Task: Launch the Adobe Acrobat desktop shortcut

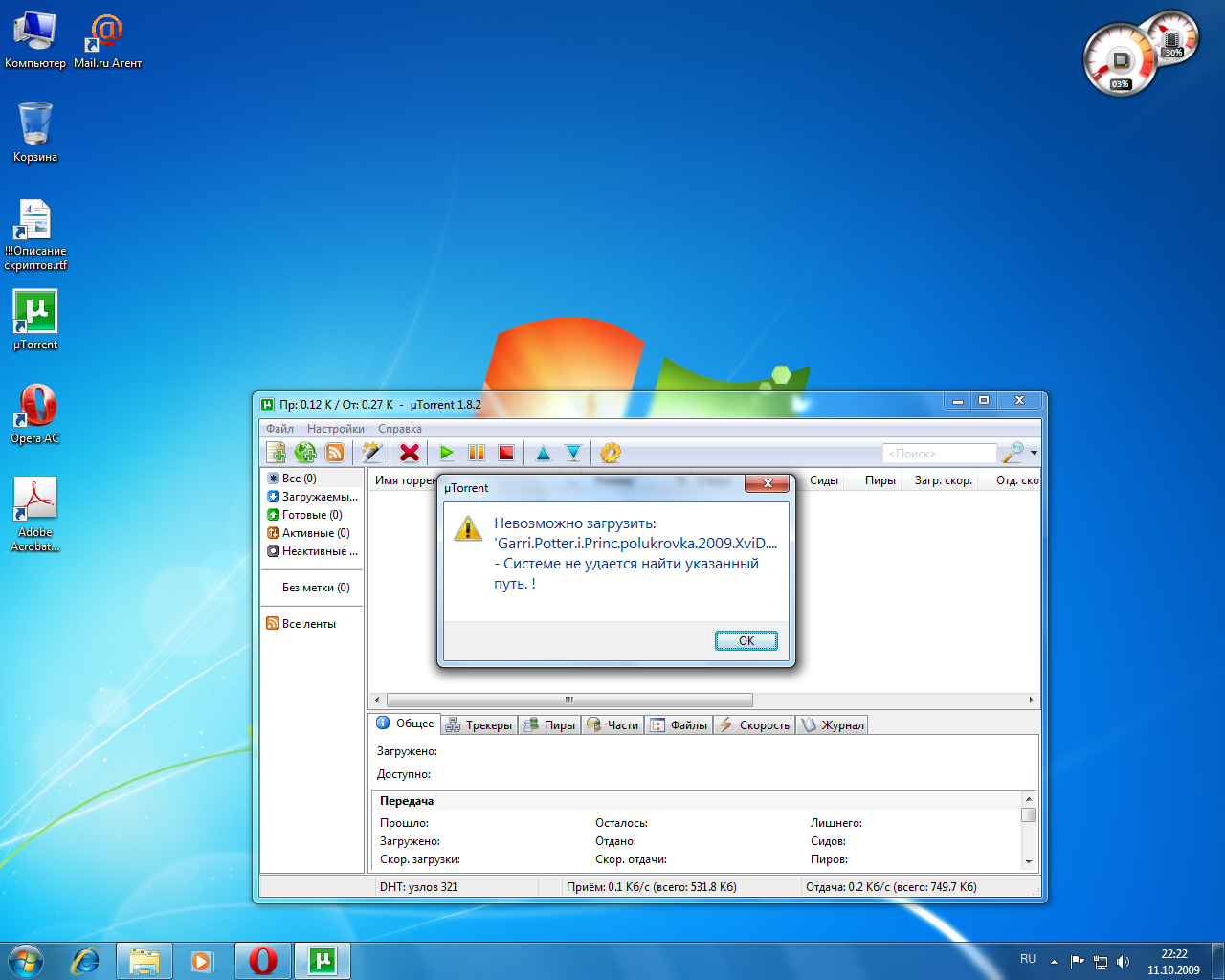Action: tap(35, 514)
